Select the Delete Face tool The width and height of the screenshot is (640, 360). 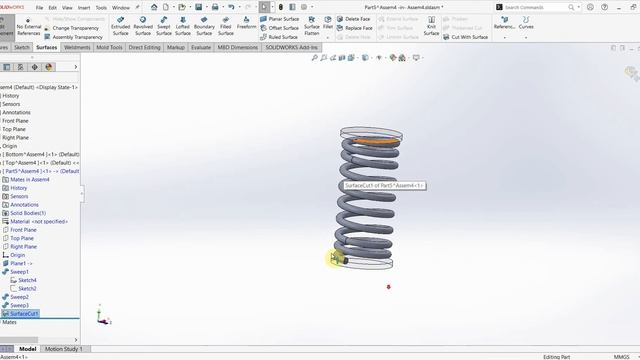click(353, 19)
